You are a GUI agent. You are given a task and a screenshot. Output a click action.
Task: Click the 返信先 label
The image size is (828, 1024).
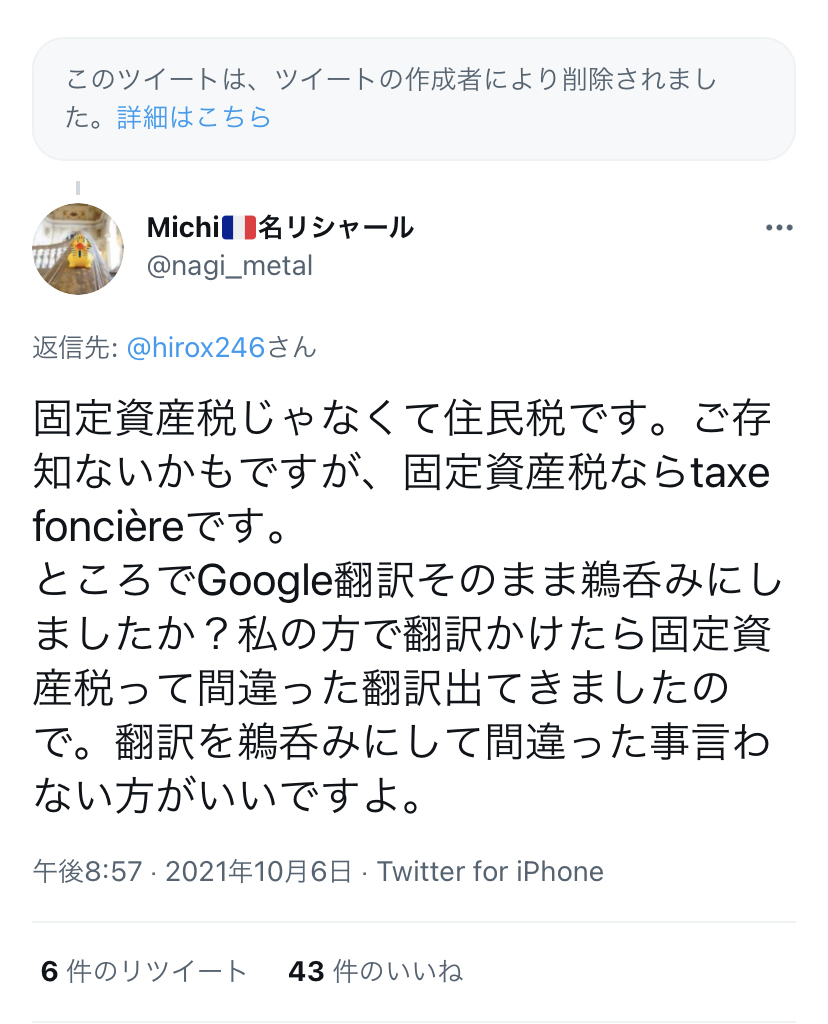[x=75, y=348]
